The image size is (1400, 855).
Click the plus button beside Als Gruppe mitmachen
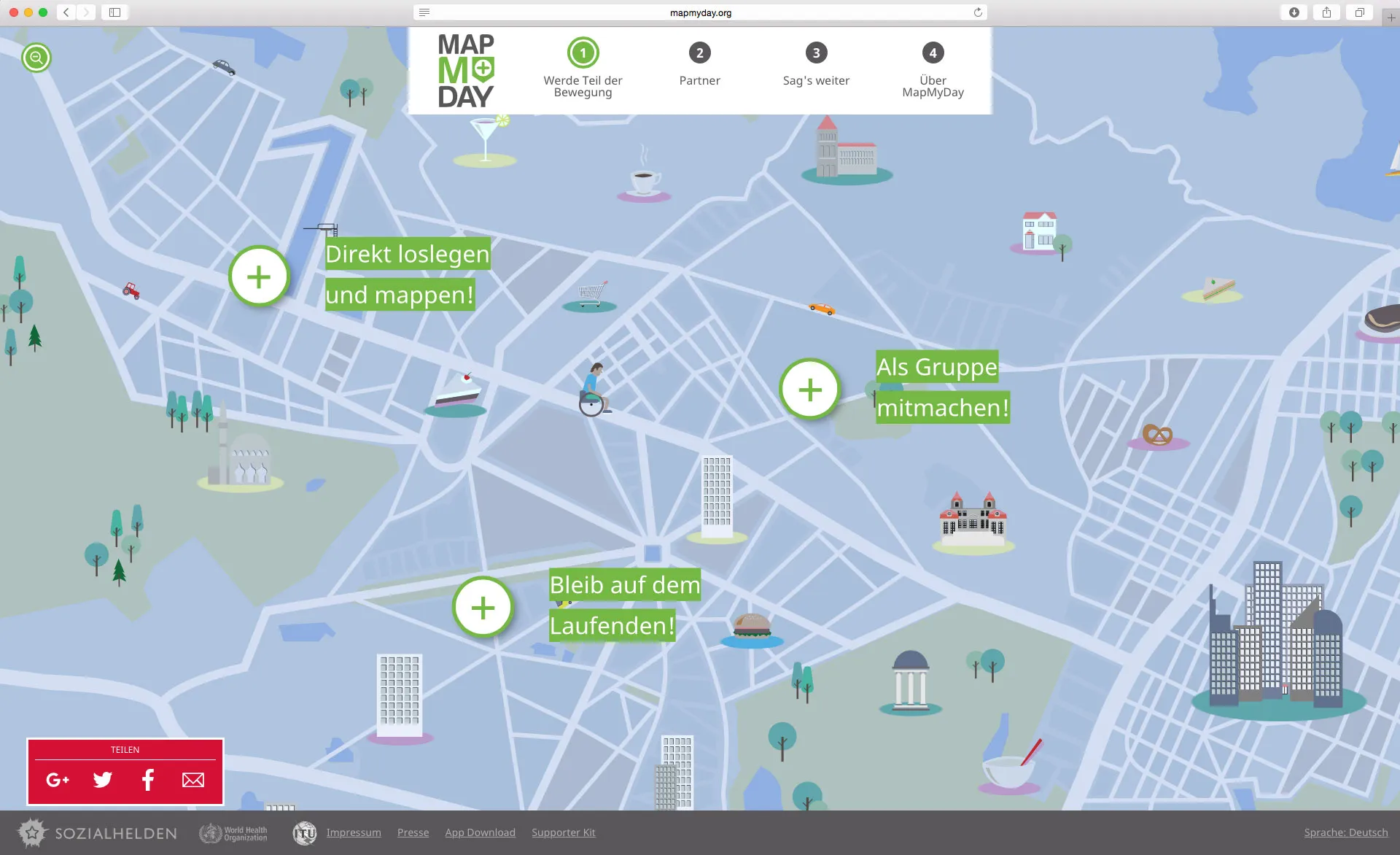pos(810,390)
